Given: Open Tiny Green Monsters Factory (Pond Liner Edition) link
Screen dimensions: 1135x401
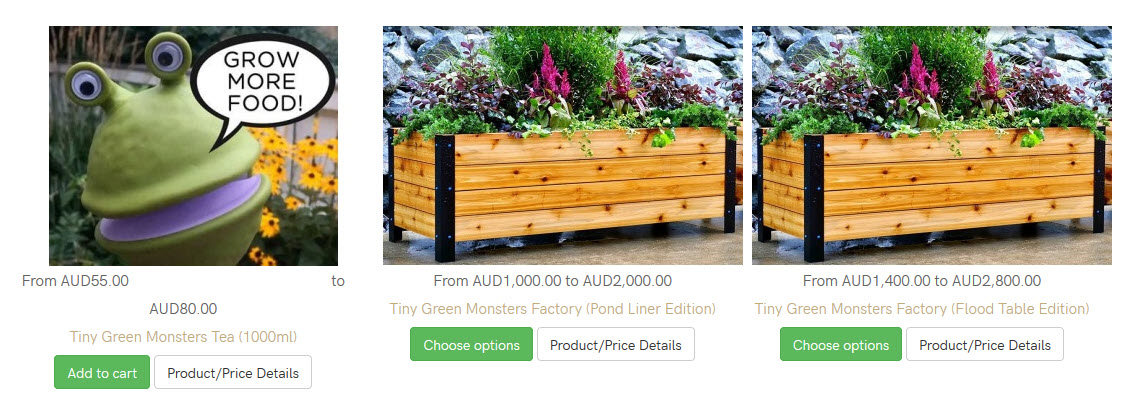Looking at the screenshot, I should click(552, 308).
